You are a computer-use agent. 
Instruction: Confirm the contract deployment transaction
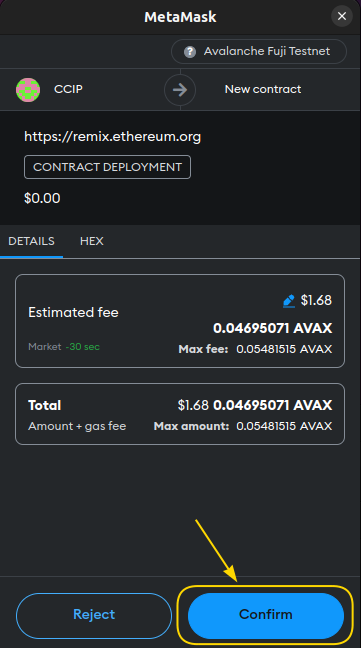(x=266, y=615)
